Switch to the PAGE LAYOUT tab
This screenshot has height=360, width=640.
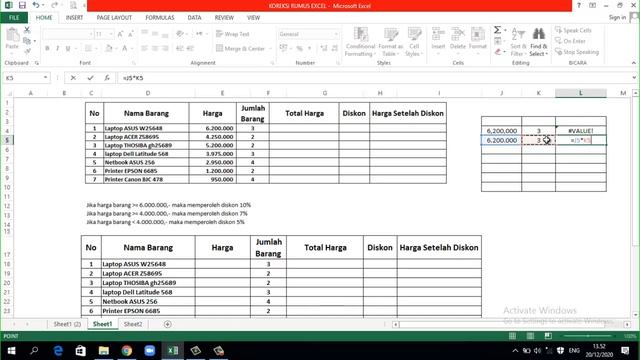click(114, 18)
